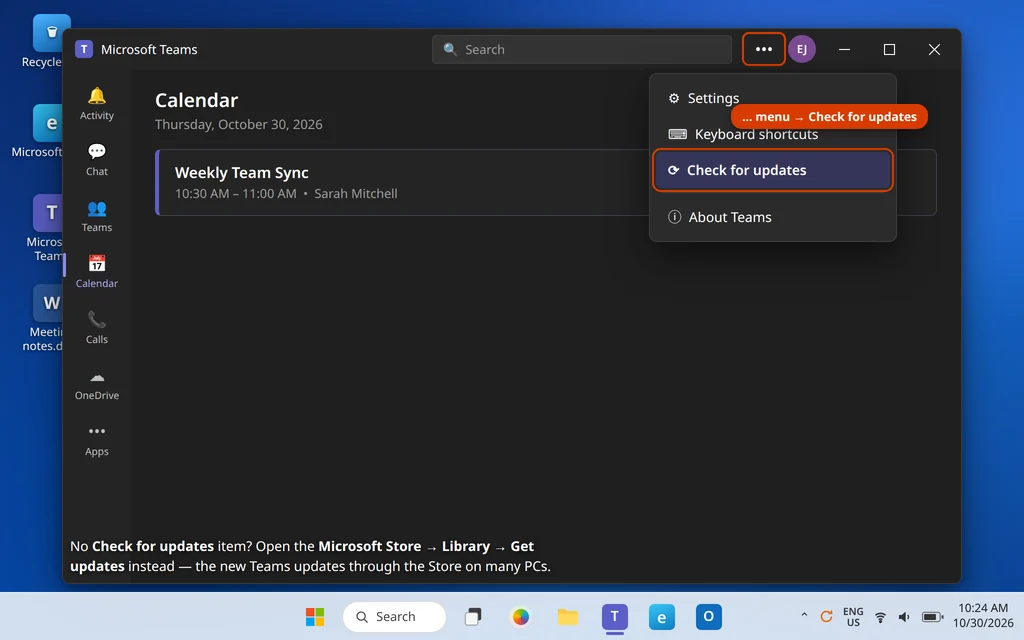Click the orange refresh tray icon
The height and width of the screenshot is (640, 1024).
click(x=826, y=616)
